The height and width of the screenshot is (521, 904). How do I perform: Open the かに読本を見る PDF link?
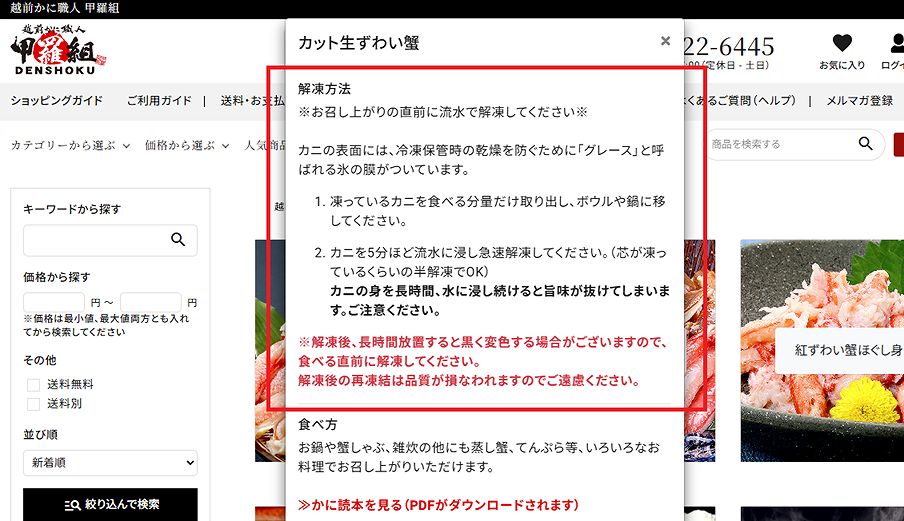tap(438, 505)
